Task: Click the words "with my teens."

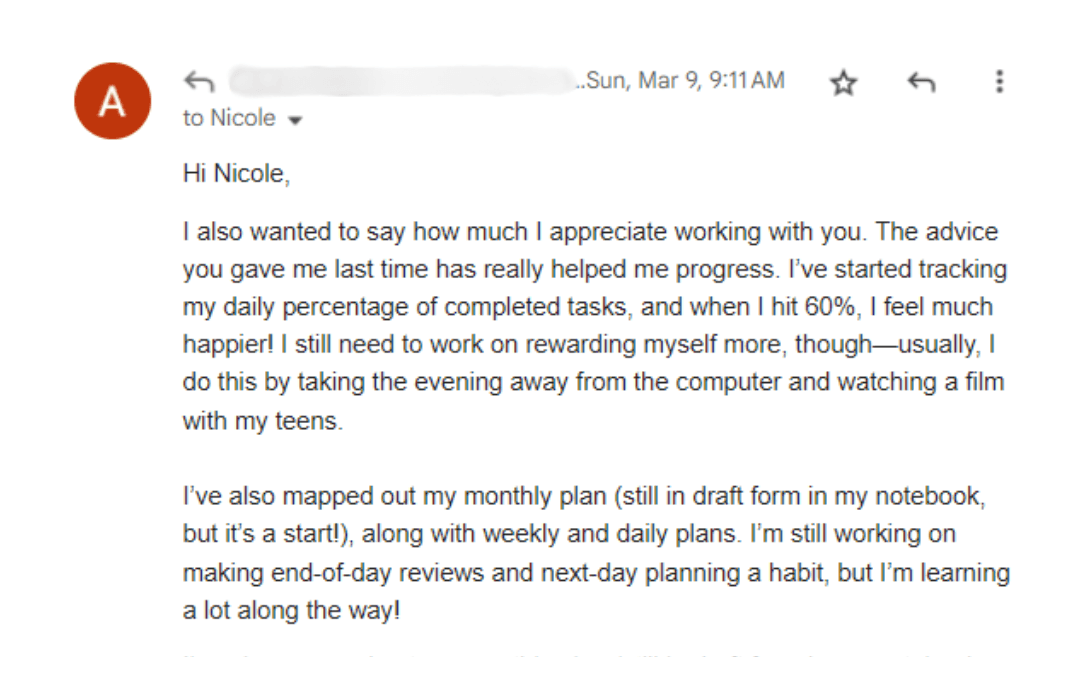Action: [262, 421]
